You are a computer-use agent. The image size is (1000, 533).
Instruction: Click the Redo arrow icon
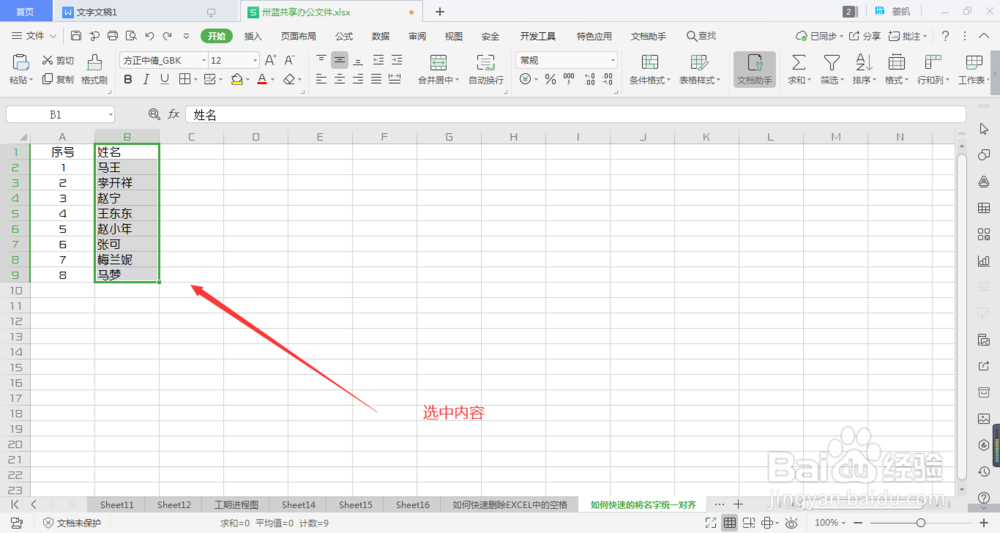[167, 36]
